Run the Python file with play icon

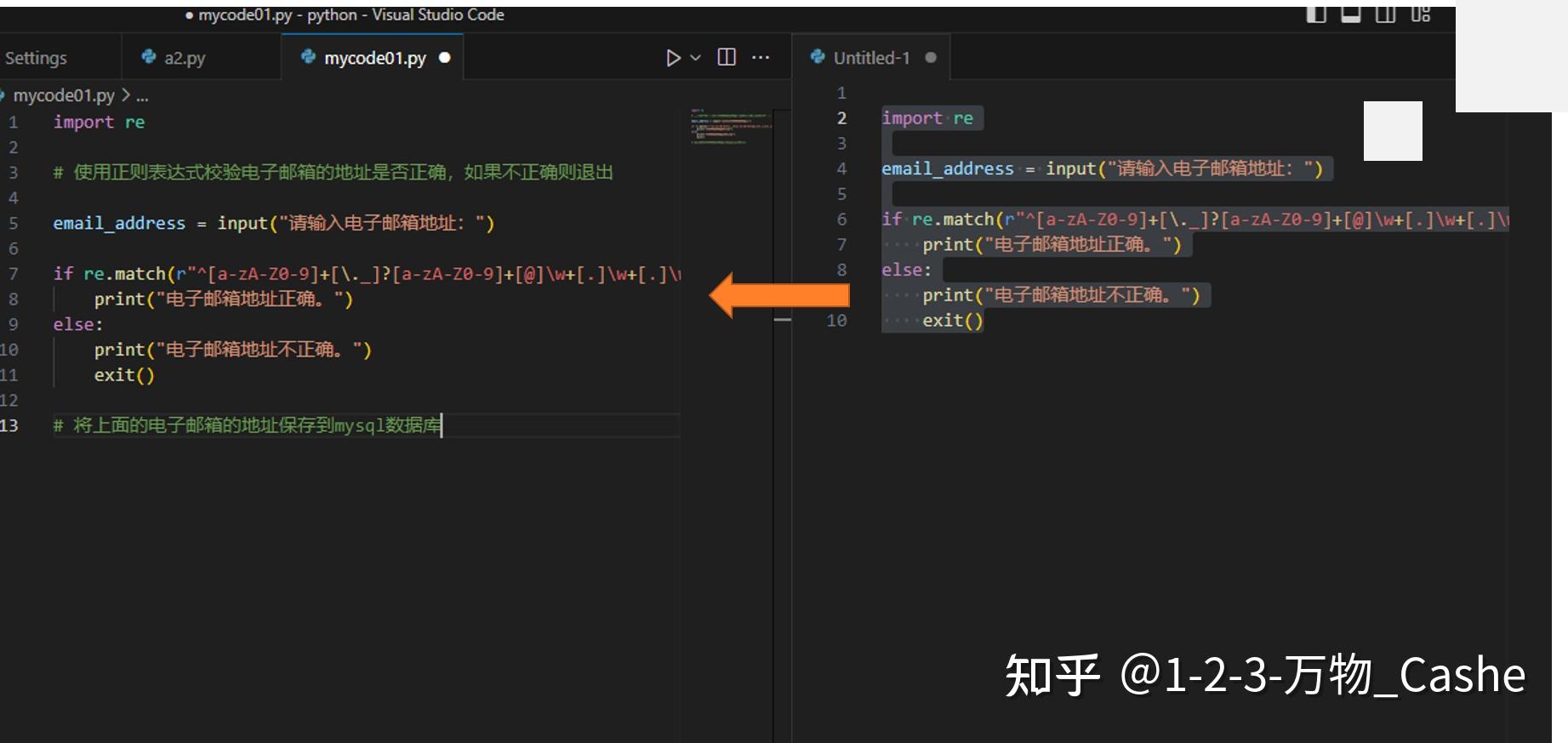pos(673,58)
